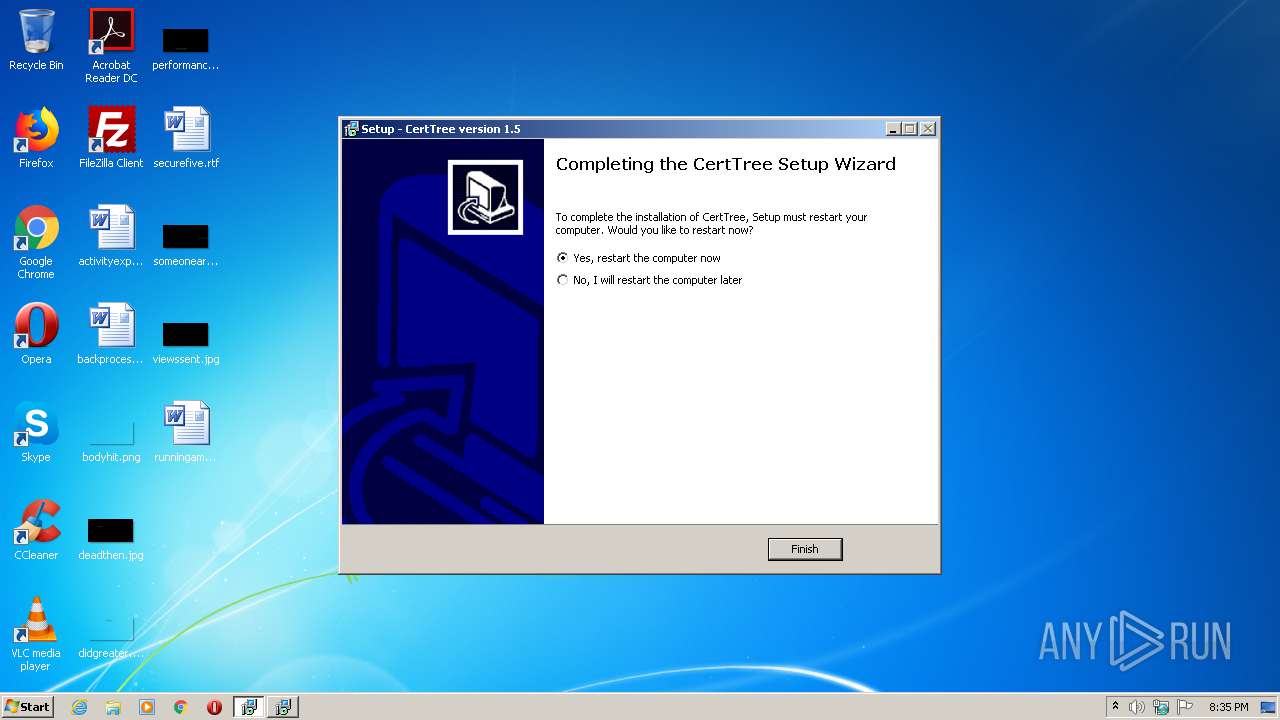Close the CertTree Setup window

[x=928, y=129]
